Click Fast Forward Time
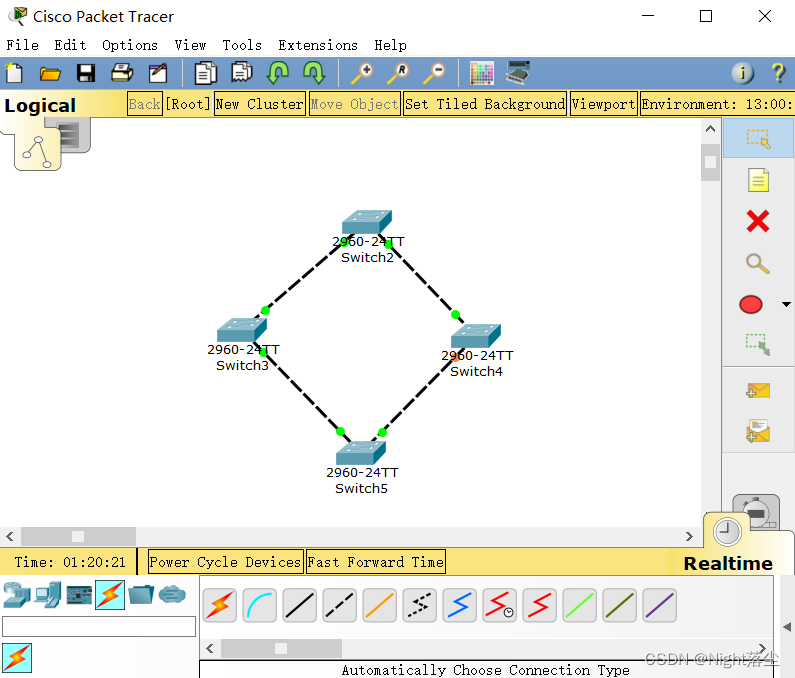The height and width of the screenshot is (678, 795). [x=376, y=562]
